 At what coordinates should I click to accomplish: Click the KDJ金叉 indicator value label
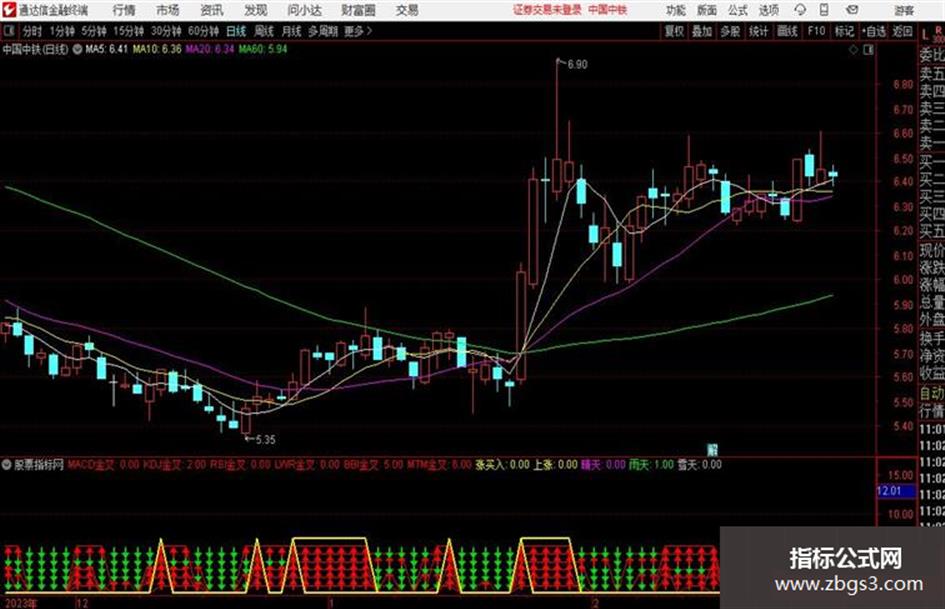[x=174, y=465]
